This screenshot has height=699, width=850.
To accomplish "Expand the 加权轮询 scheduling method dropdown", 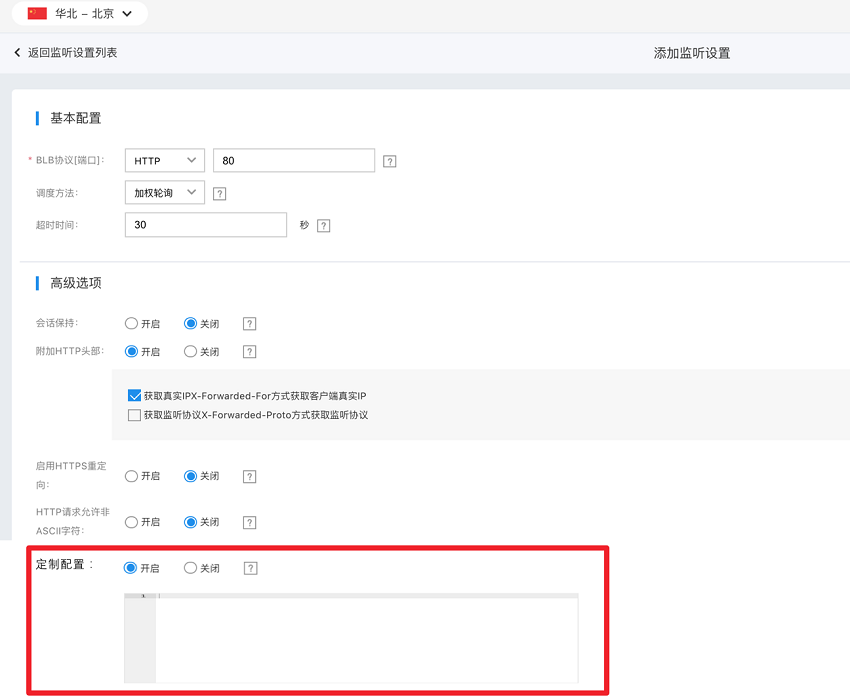I will click(x=165, y=193).
